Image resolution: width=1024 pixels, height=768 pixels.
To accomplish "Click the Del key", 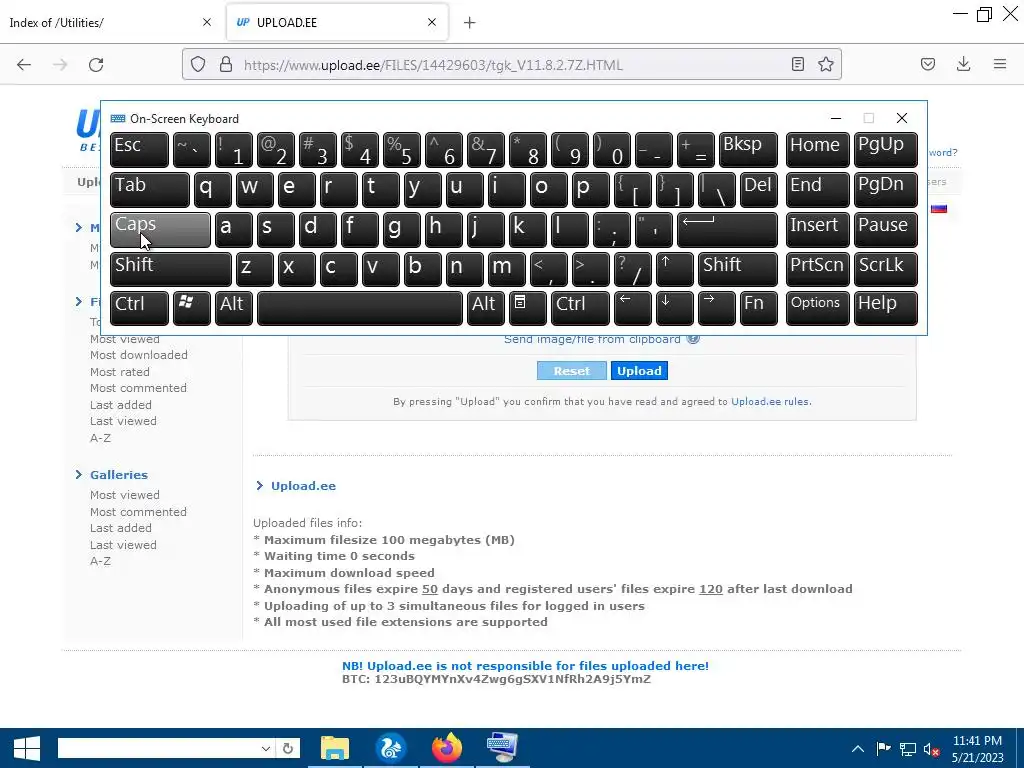I will coord(758,190).
